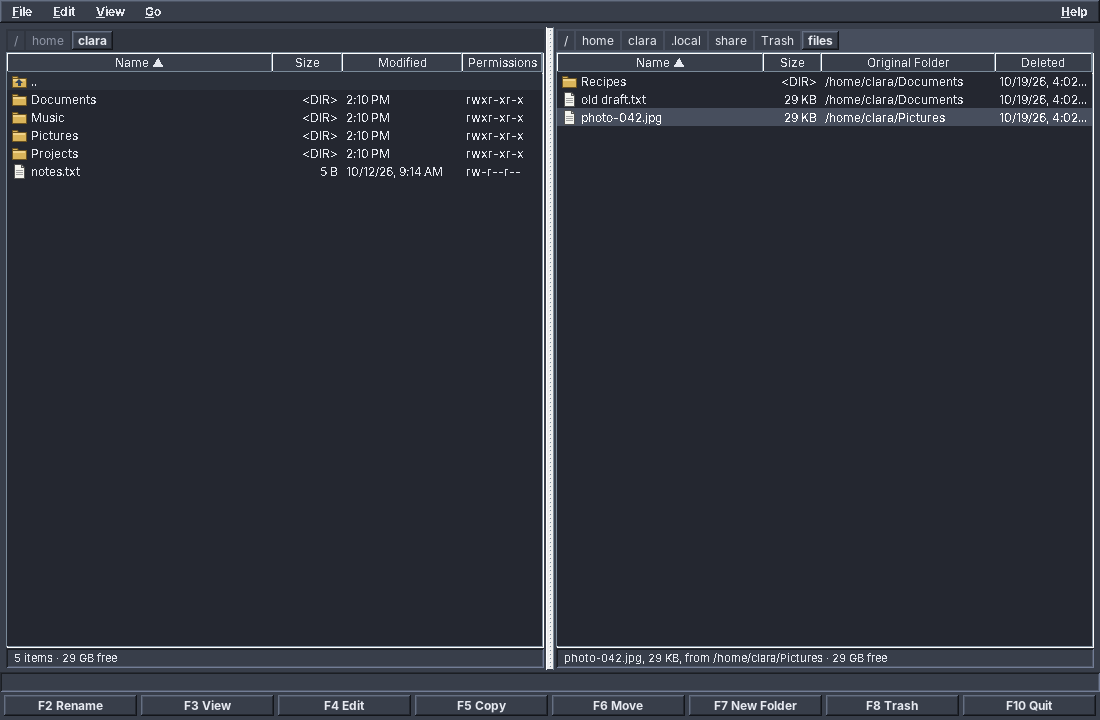Screen dimensions: 1100x720
Task: Navigate to .local in right panel breadcrumb
Action: pyautogui.click(x=685, y=41)
